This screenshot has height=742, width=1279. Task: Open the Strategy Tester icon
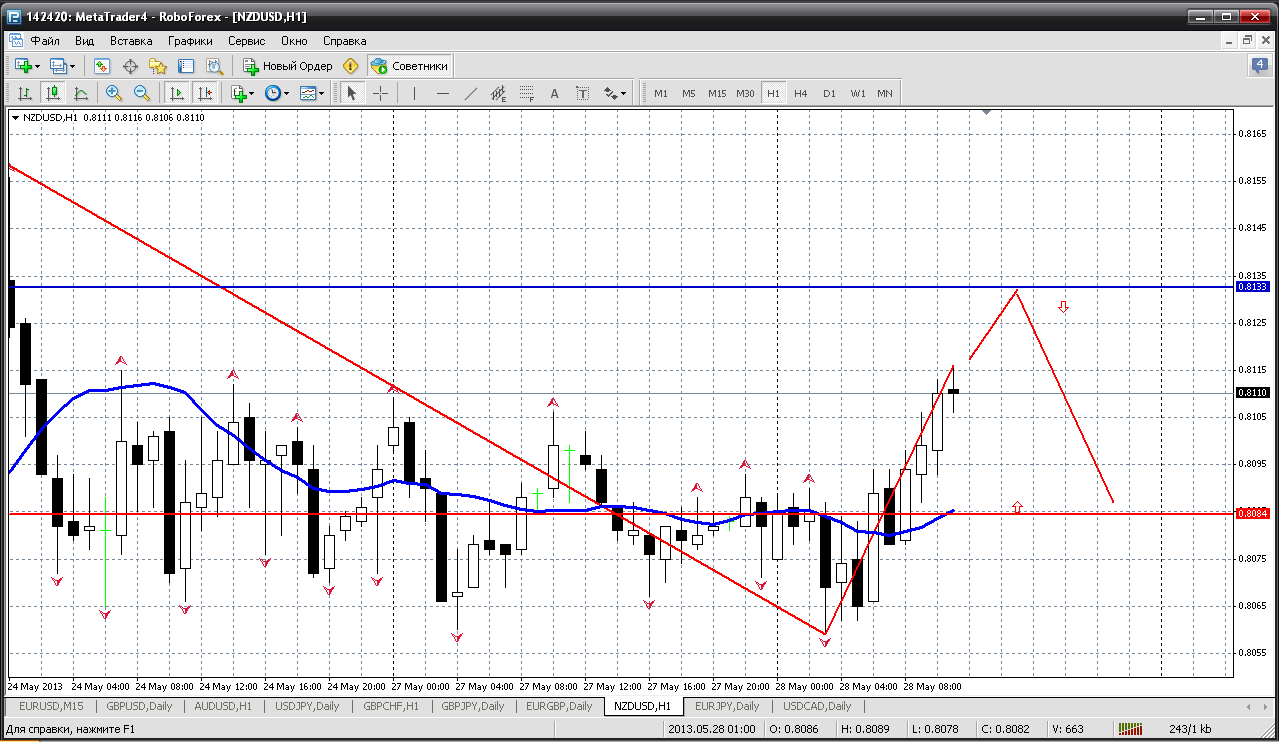(x=214, y=66)
